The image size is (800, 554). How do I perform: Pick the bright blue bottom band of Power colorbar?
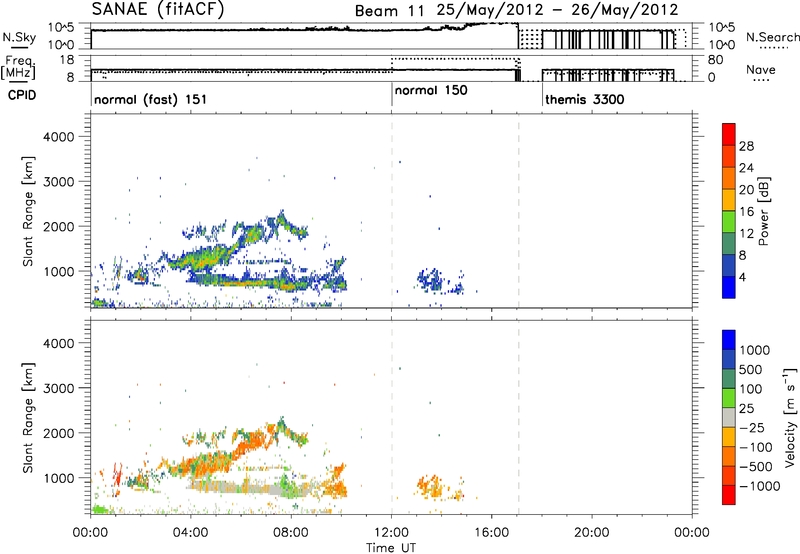pyautogui.click(x=729, y=287)
